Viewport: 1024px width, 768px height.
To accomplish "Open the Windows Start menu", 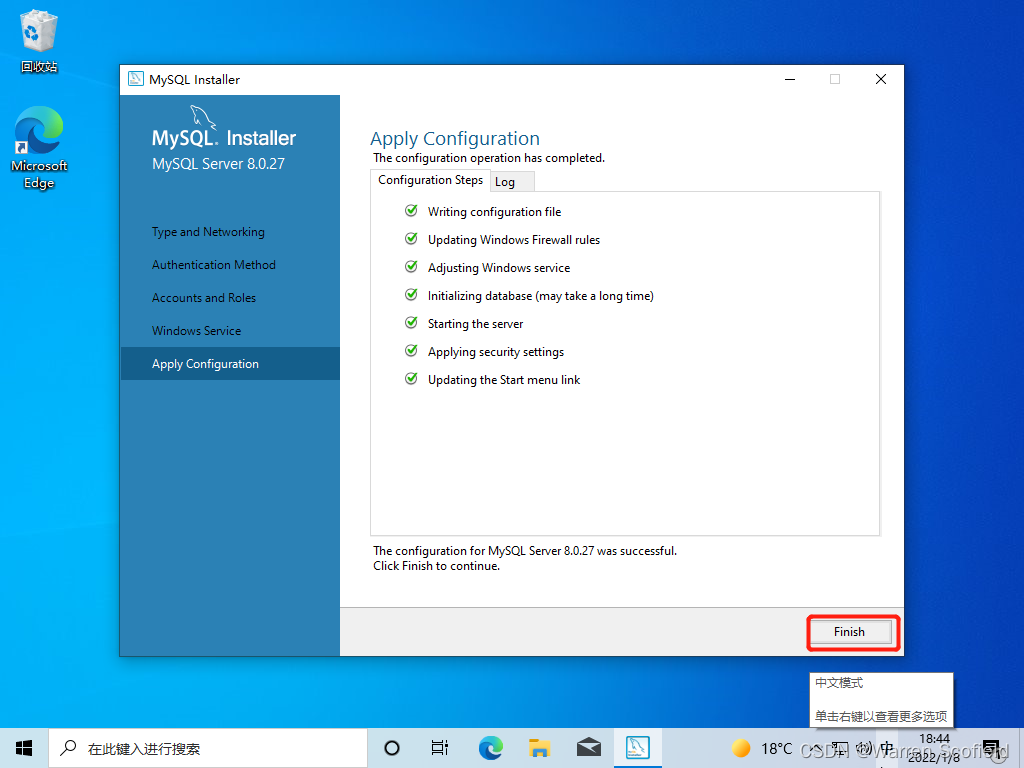I will coord(24,748).
